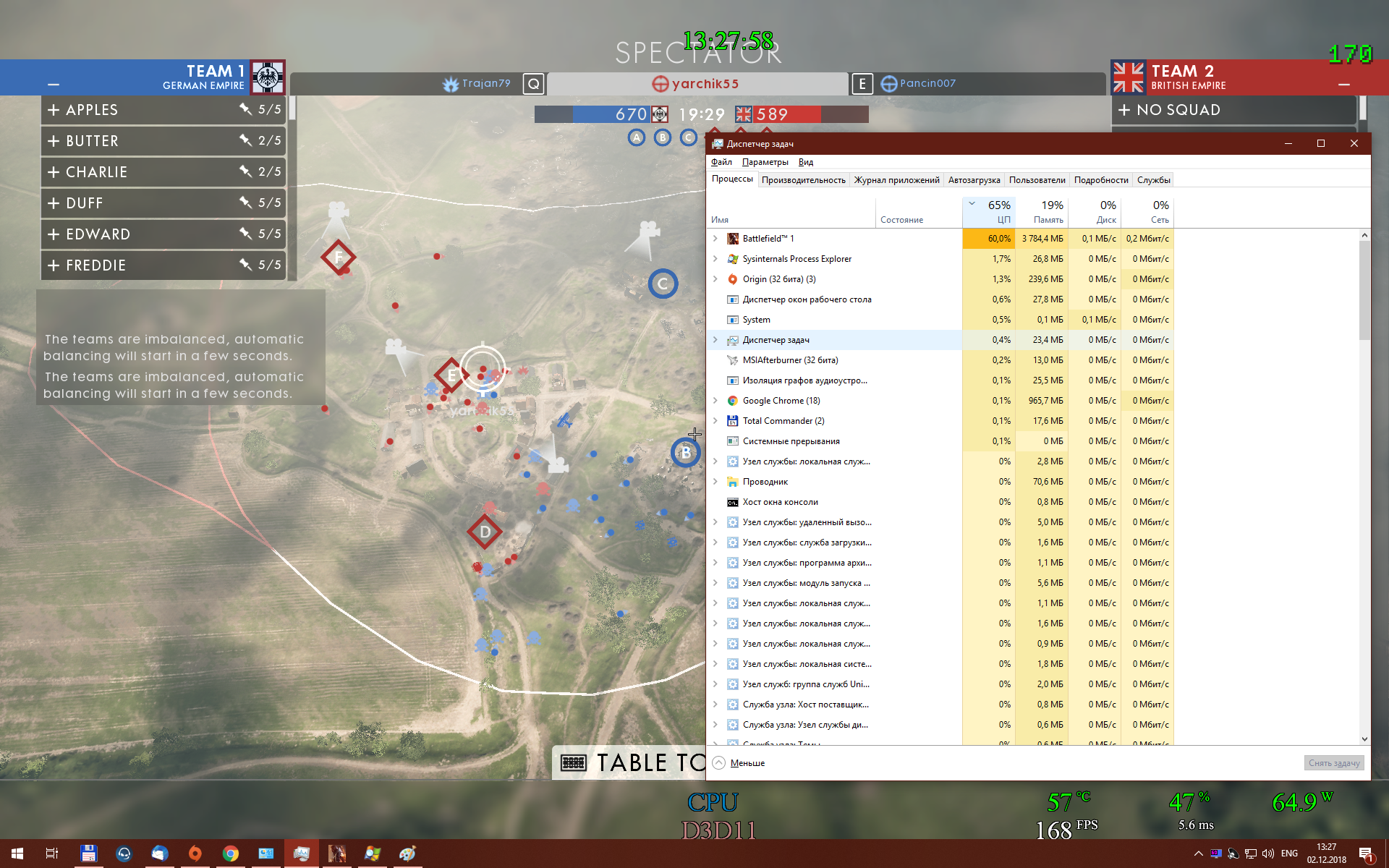1389x868 pixels.
Task: Switch to the Производительность tab
Action: (803, 180)
